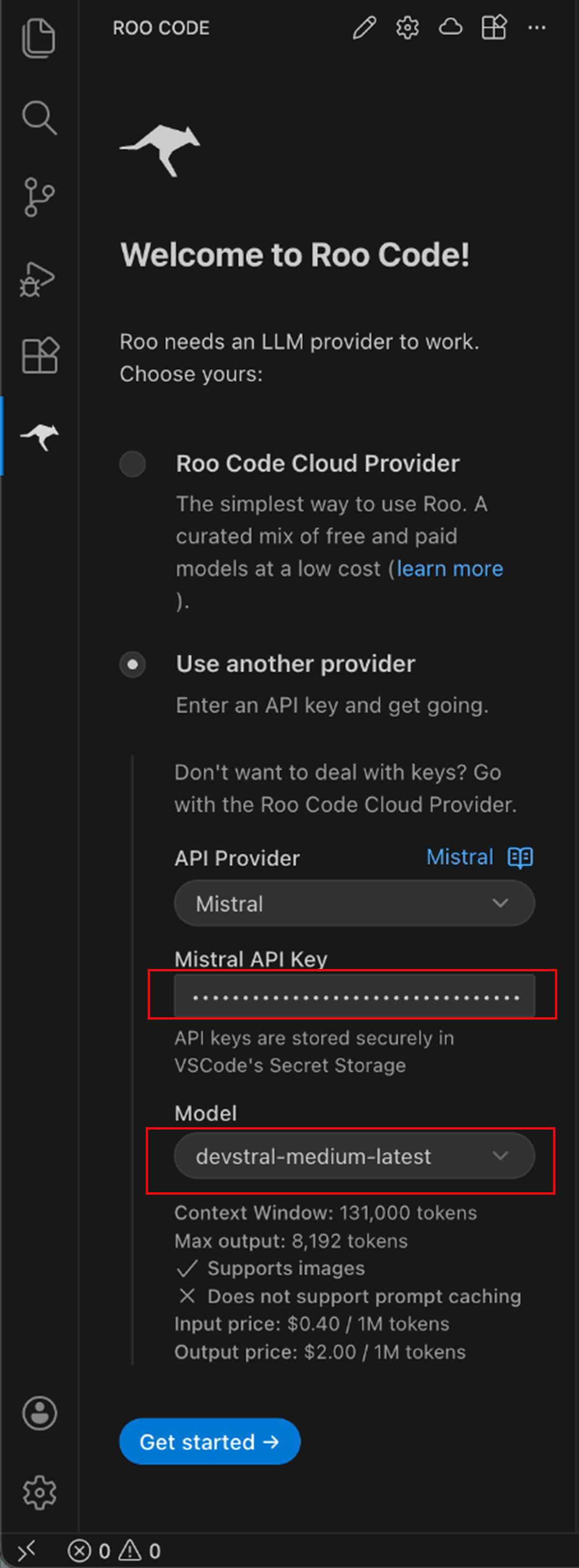Follow the learn more link
Image resolution: width=579 pixels, height=1568 pixels.
(449, 569)
